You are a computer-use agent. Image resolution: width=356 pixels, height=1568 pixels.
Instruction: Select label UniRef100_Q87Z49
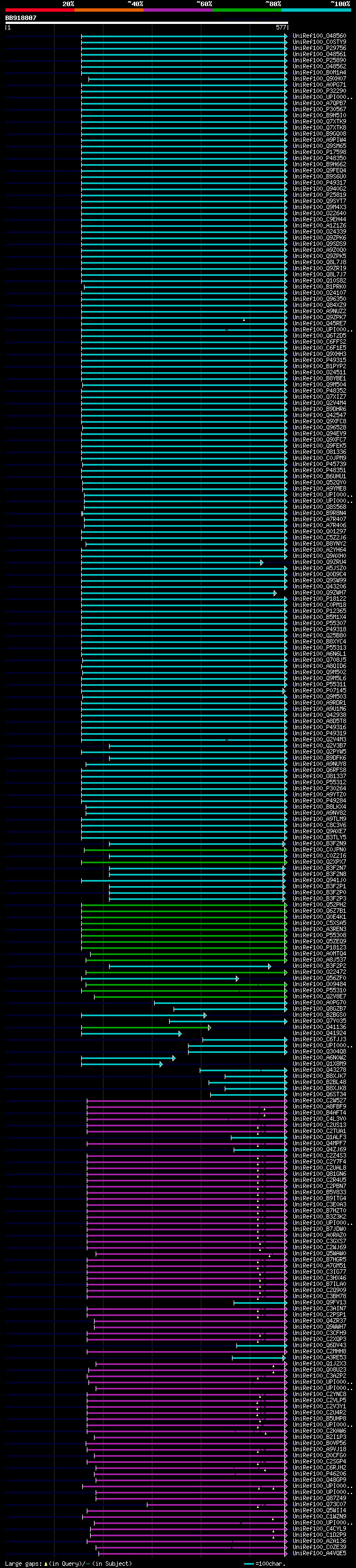(x=319, y=1498)
